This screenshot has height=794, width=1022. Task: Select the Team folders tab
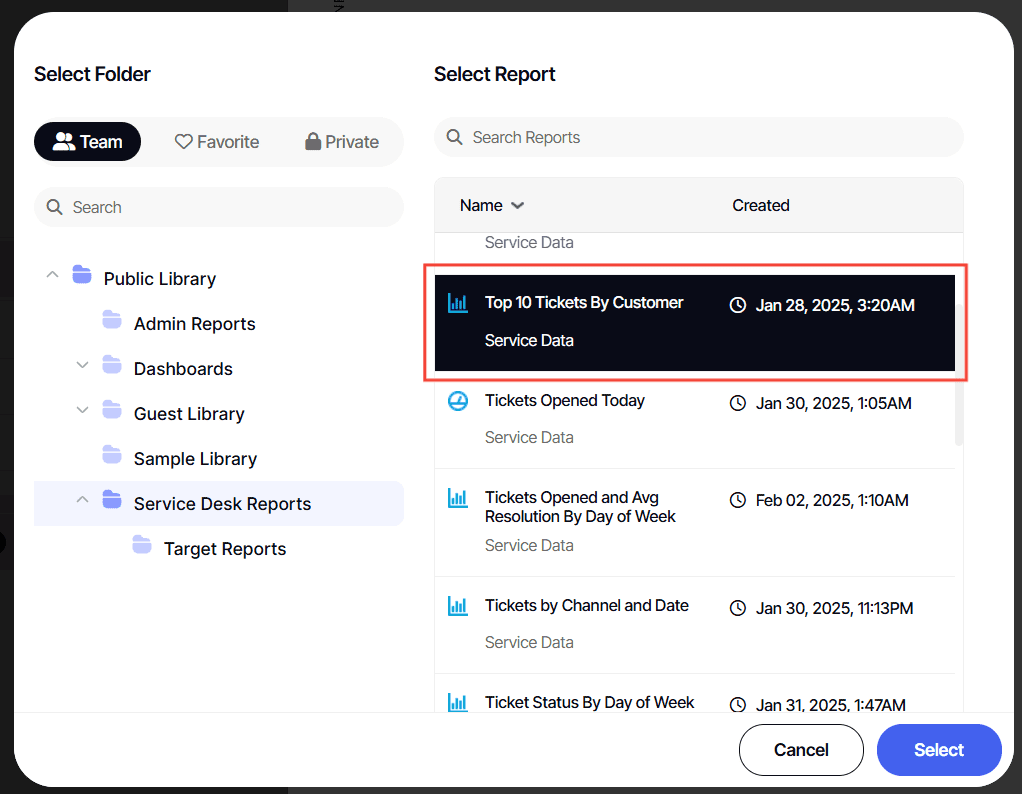coord(88,142)
